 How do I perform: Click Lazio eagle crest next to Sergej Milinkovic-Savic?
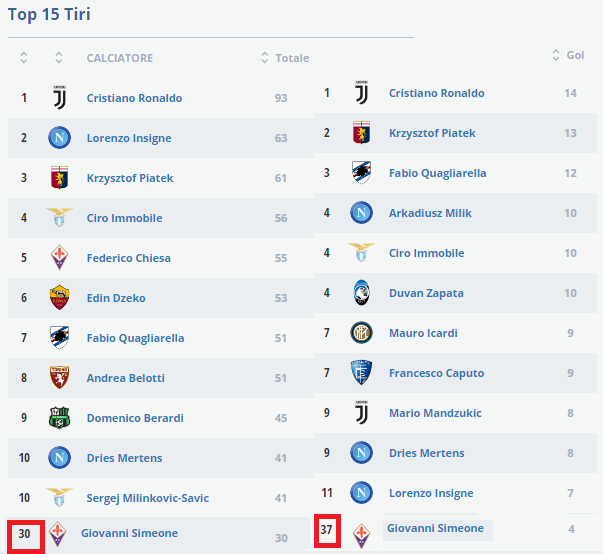click(59, 498)
